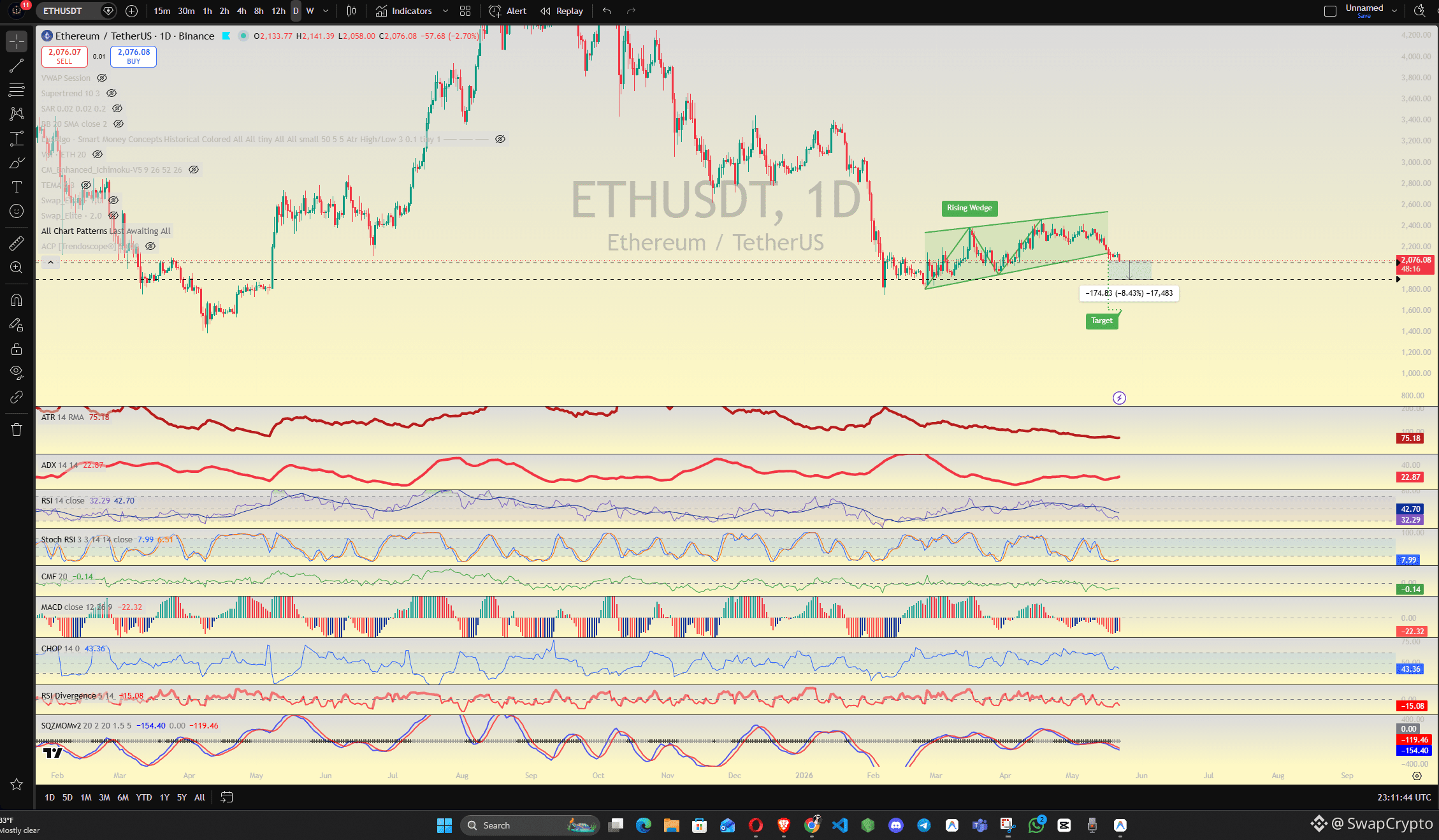Click the current price label 2,076.08 on axis
Screen dimensions: 1439x840
[x=1415, y=264]
